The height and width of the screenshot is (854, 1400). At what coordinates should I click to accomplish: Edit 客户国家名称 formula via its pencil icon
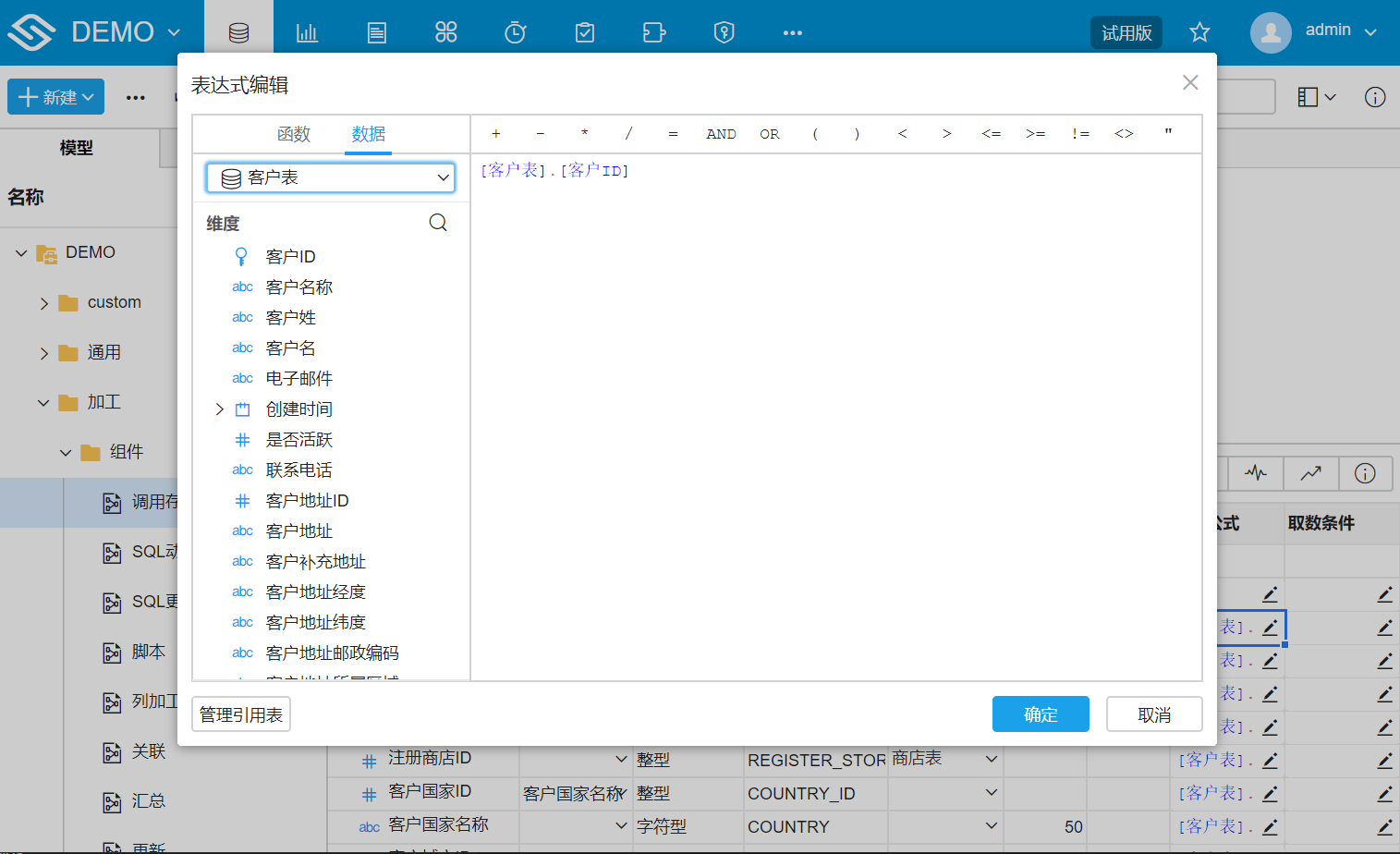(1271, 826)
